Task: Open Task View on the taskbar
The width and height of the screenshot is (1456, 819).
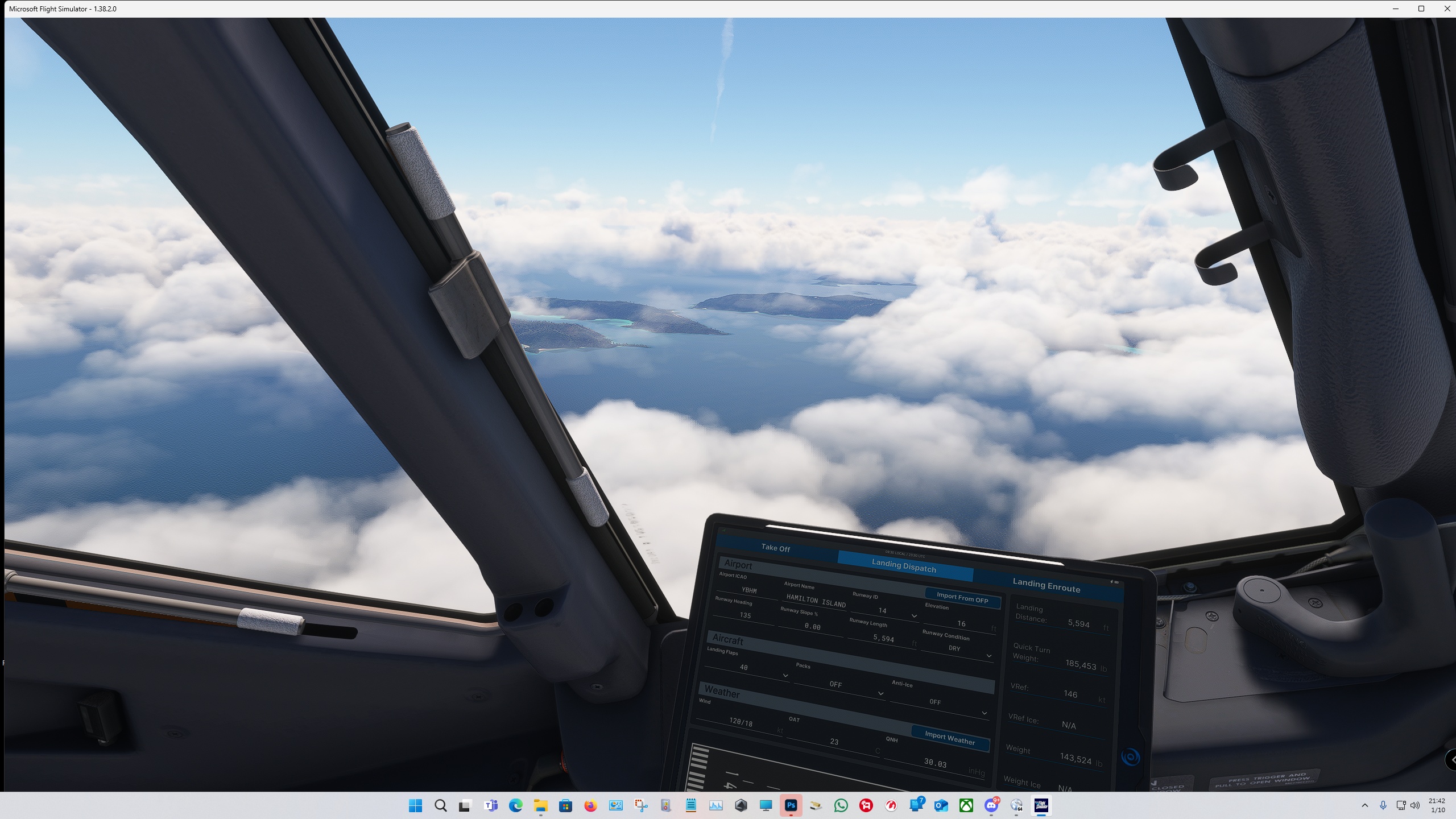Action: tap(465, 805)
